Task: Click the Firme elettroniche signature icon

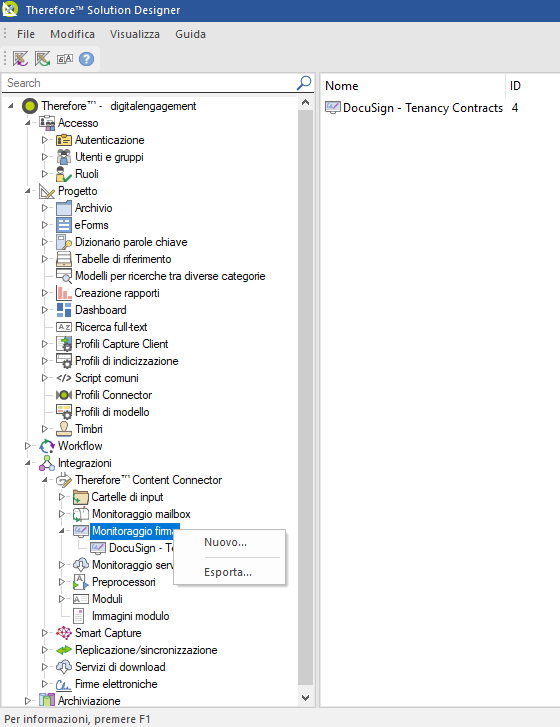Action: 64,684
